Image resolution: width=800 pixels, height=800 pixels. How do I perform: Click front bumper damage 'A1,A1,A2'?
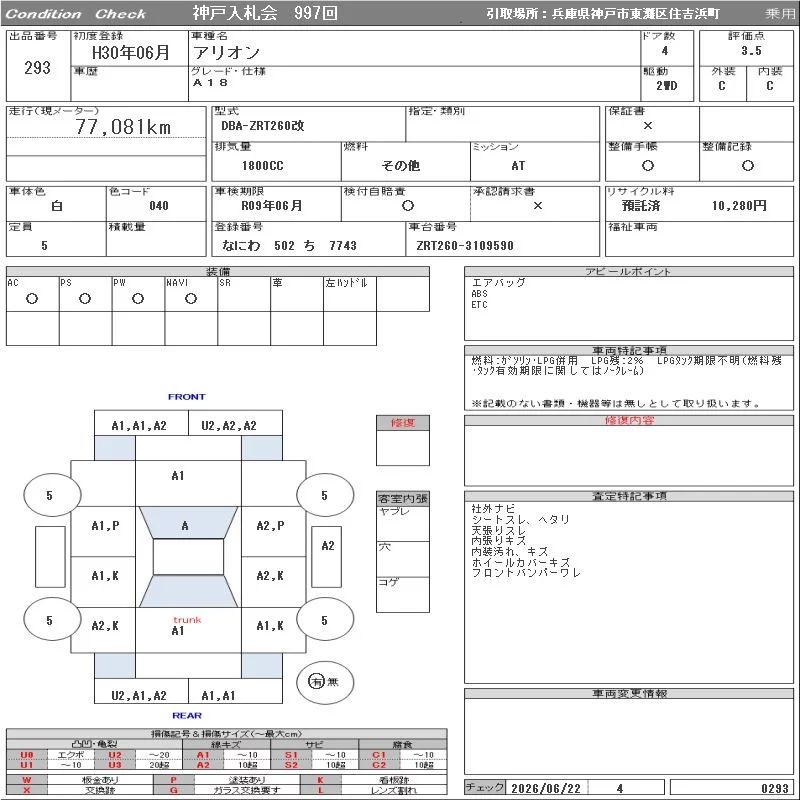pyautogui.click(x=139, y=426)
